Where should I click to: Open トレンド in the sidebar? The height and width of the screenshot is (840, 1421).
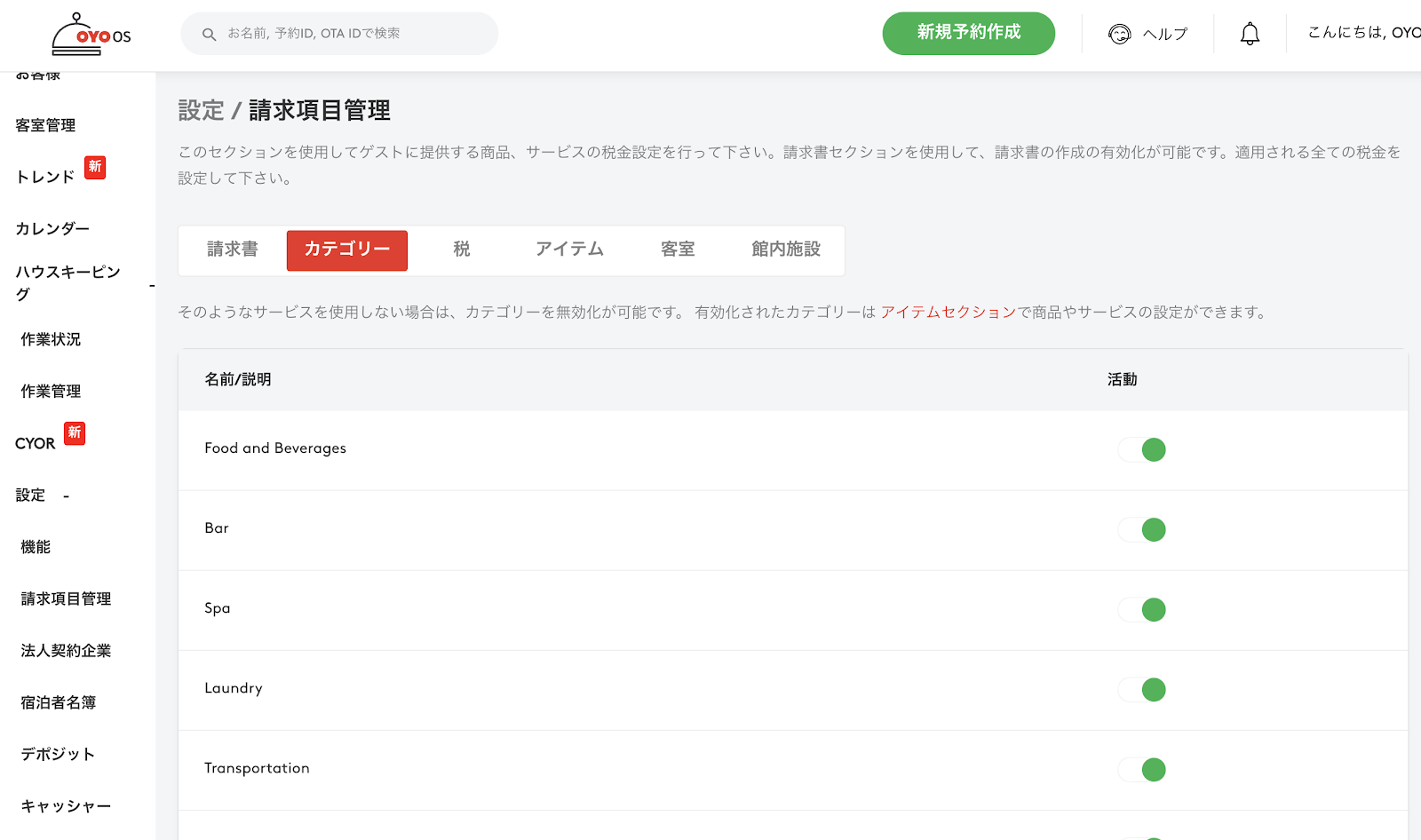click(45, 177)
